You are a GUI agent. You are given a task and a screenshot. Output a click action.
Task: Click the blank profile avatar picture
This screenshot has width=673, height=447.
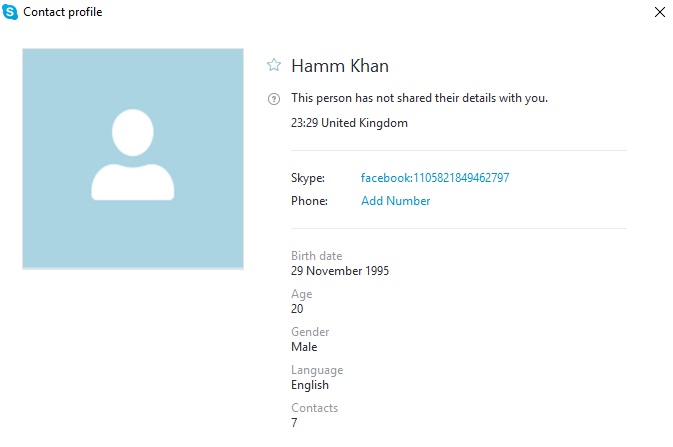pyautogui.click(x=133, y=159)
